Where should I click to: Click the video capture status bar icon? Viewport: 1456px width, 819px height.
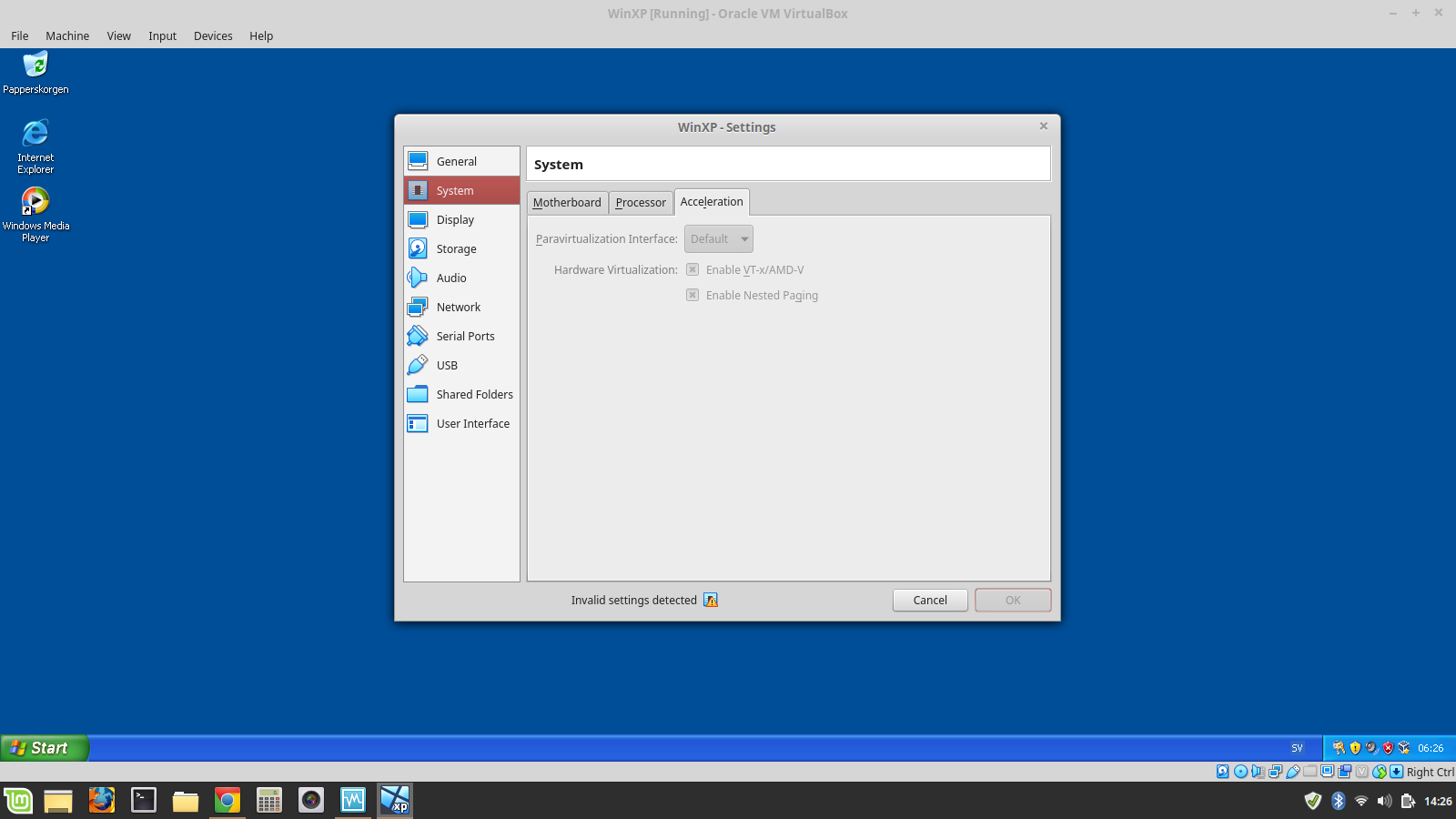(1345, 772)
